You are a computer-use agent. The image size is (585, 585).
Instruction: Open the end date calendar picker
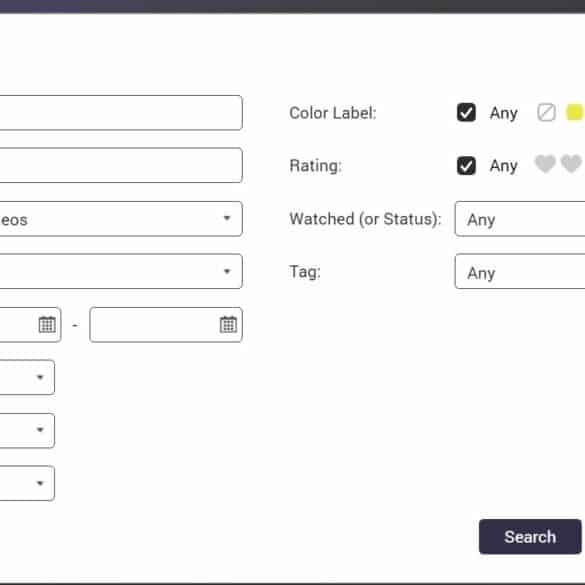pos(228,325)
